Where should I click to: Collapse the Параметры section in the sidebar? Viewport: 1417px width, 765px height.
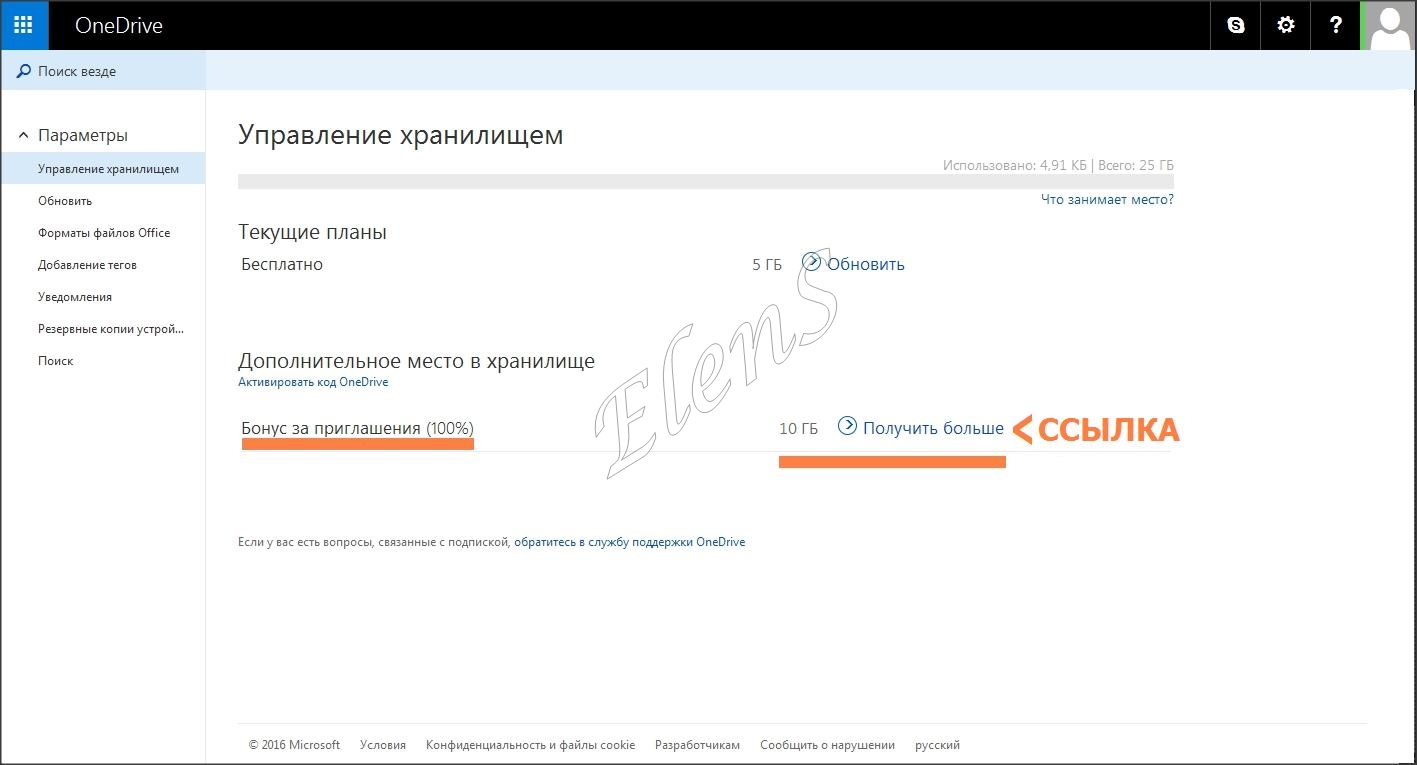click(23, 134)
